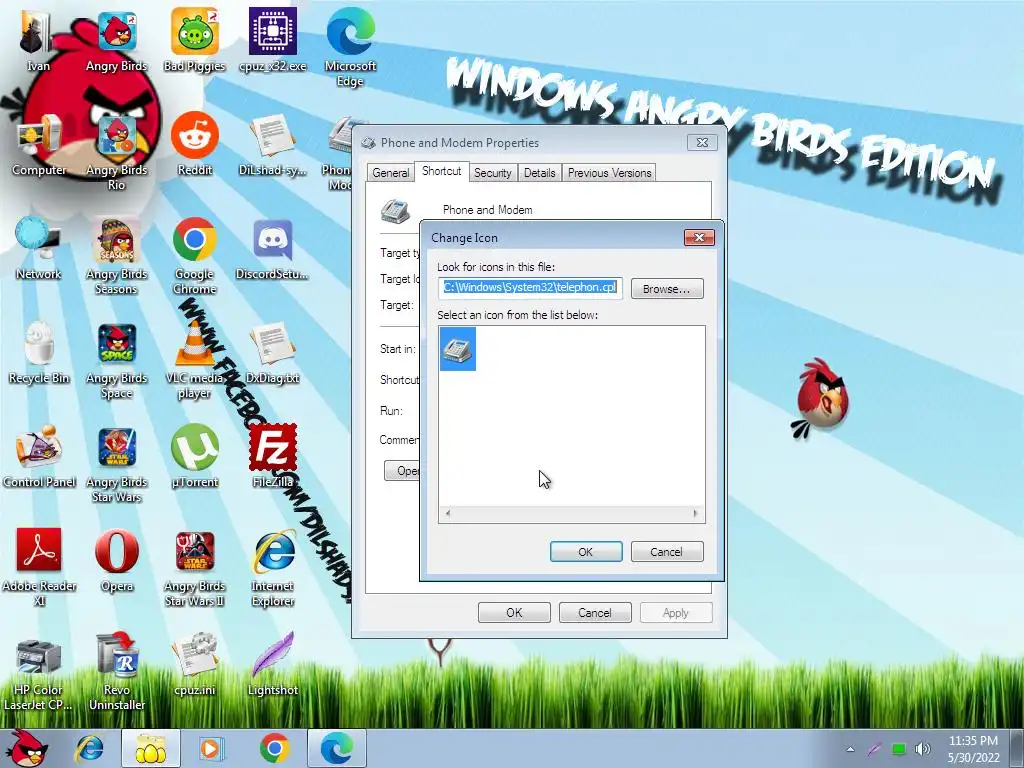Open the Security tab
Viewport: 1024px width, 768px height.
[x=492, y=172]
